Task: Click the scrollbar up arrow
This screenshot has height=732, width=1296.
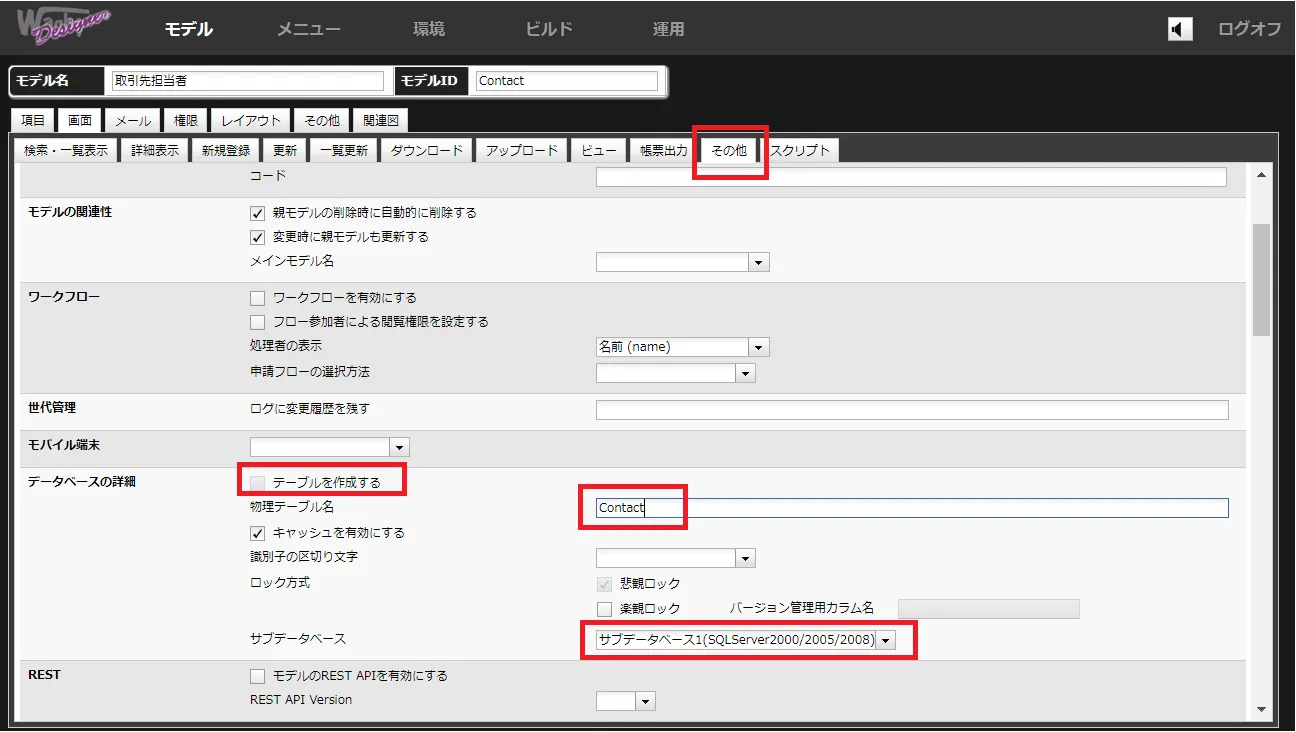Action: click(1261, 176)
